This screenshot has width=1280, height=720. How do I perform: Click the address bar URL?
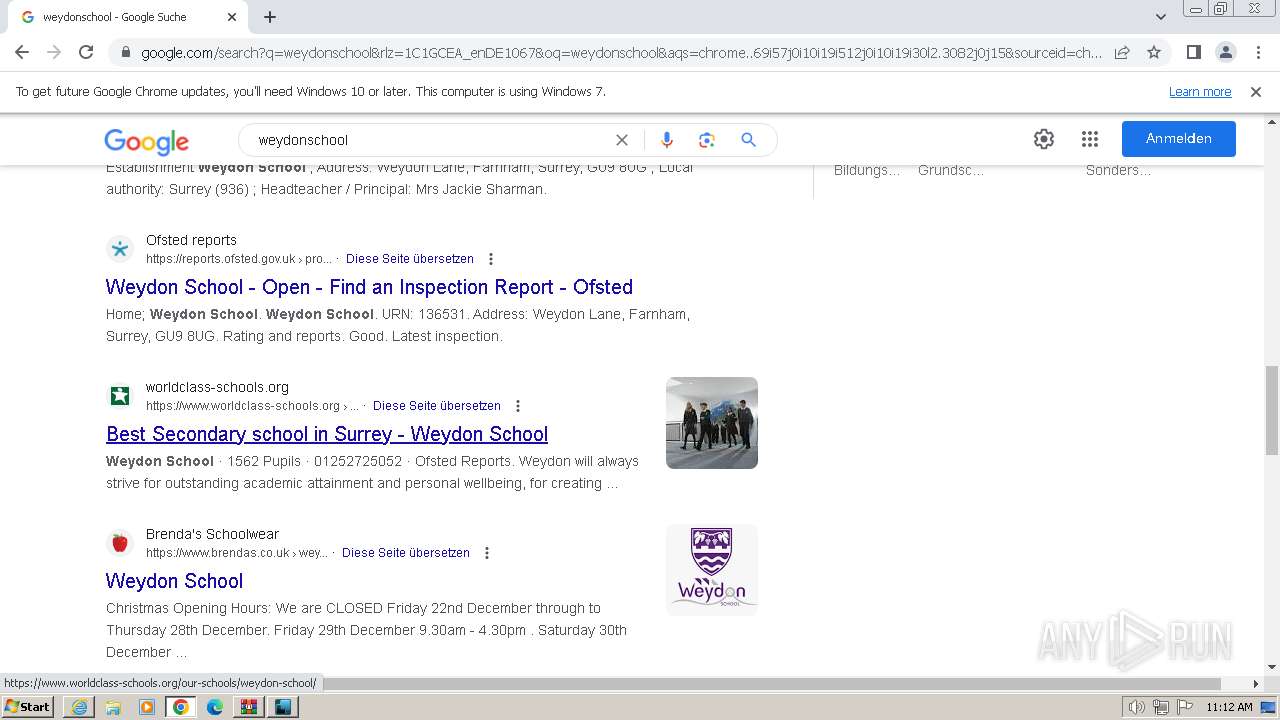pyautogui.click(x=621, y=53)
